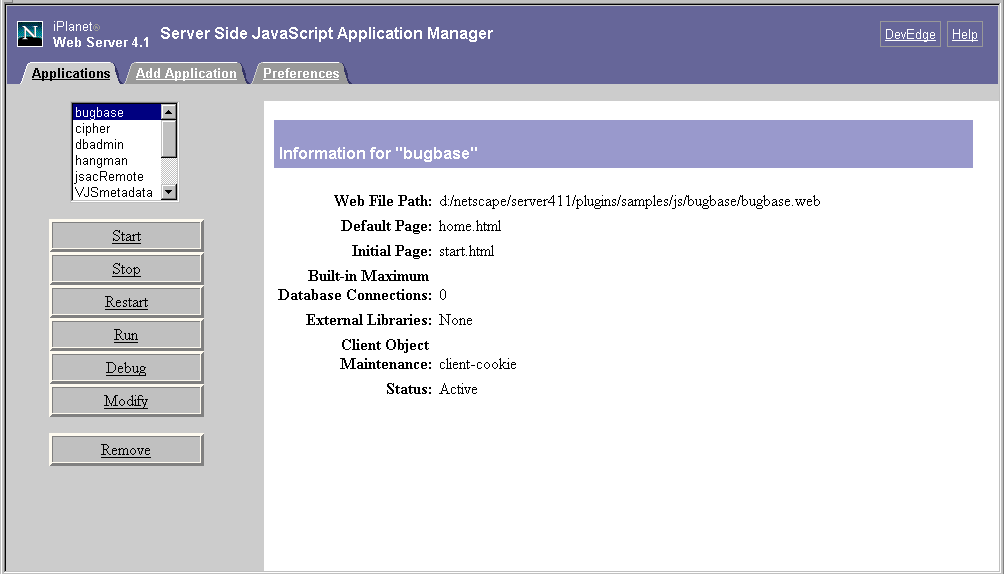Run the selected application
This screenshot has height=574, width=1004.
(126, 335)
